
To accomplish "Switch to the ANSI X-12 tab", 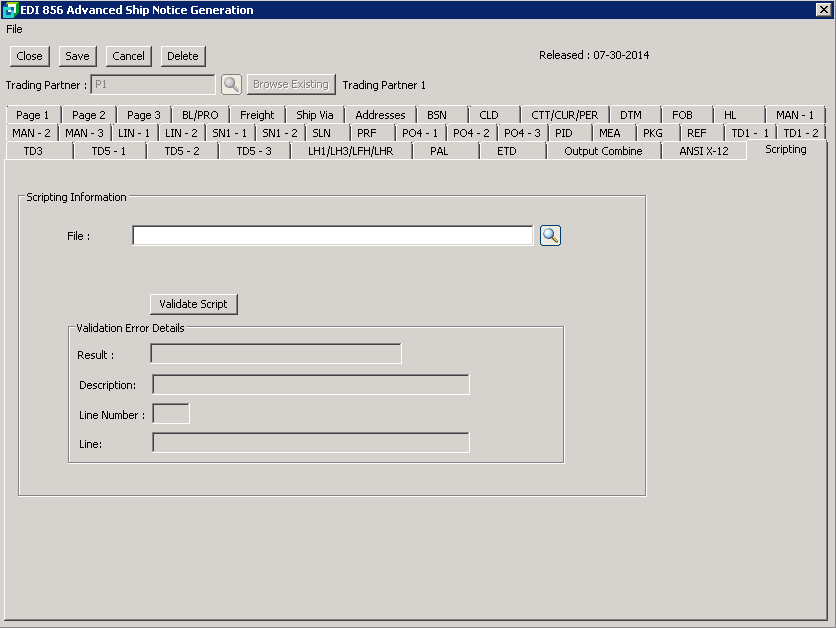I will point(711,151).
